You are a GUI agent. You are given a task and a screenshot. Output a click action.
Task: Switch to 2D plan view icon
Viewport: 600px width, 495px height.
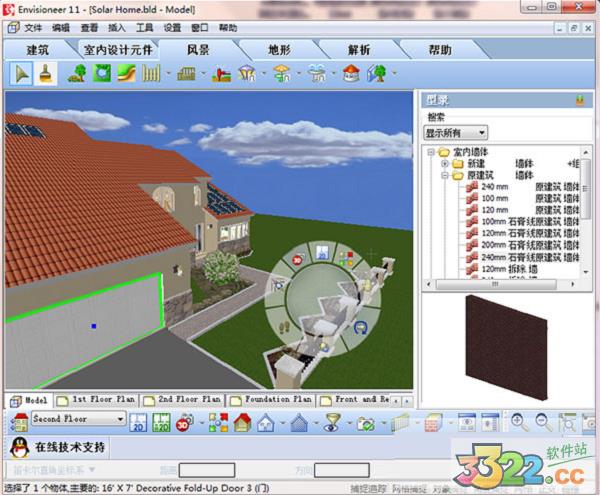pyautogui.click(x=138, y=423)
